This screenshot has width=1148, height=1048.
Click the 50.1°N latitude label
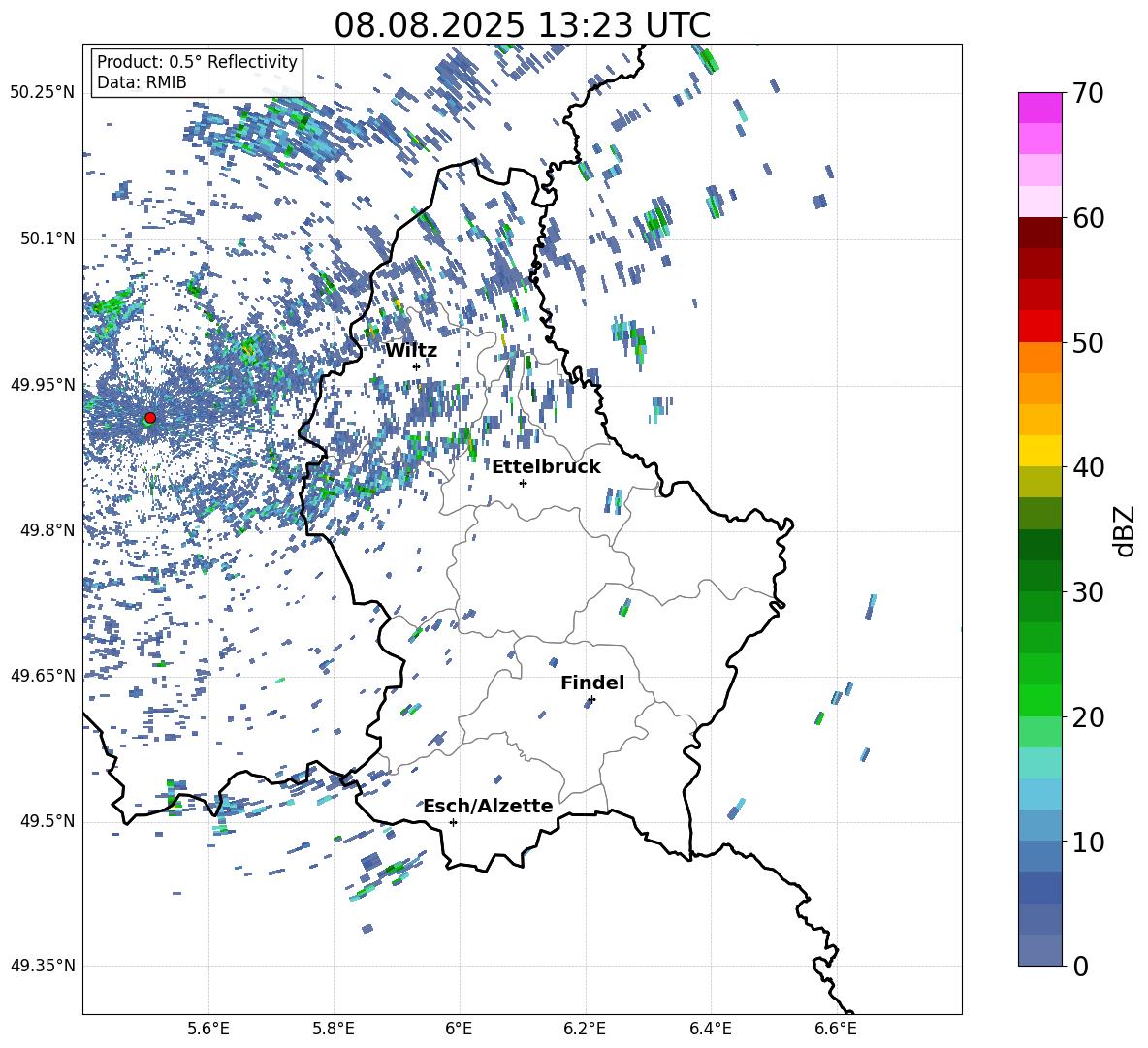(48, 238)
